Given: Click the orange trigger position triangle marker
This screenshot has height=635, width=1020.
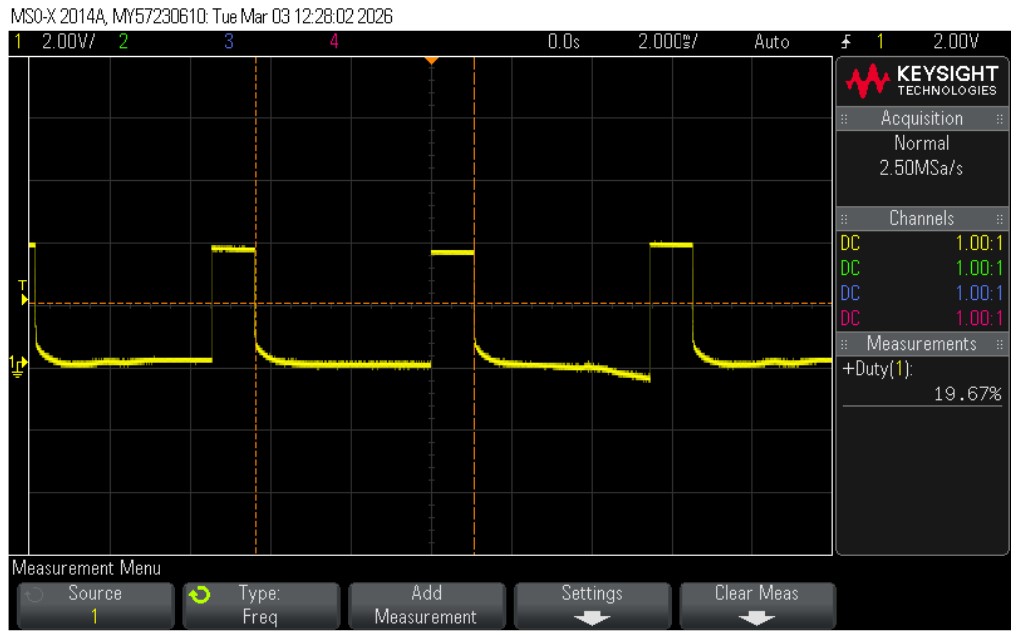Looking at the screenshot, I should coord(431,61).
